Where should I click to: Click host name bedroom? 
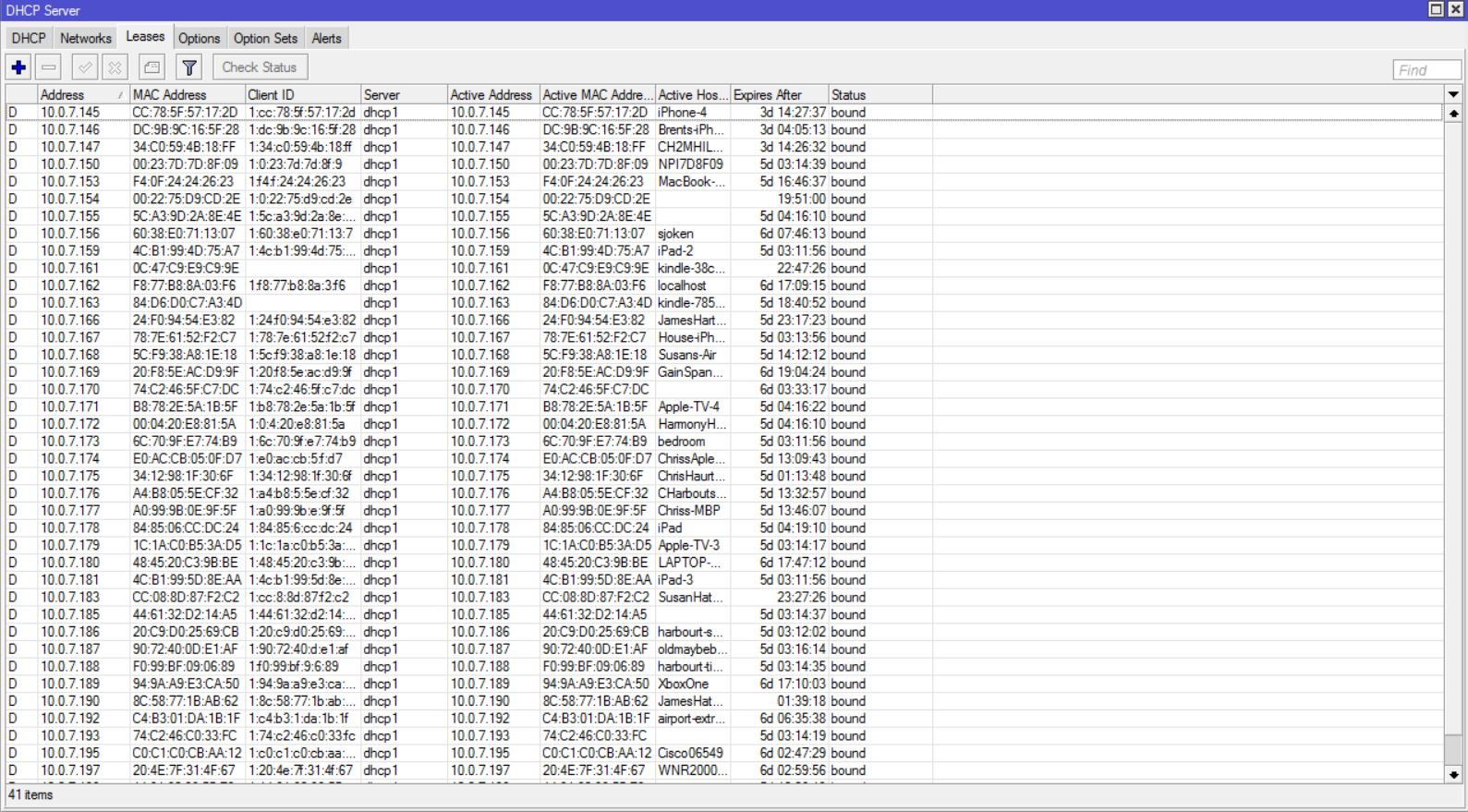coord(681,442)
